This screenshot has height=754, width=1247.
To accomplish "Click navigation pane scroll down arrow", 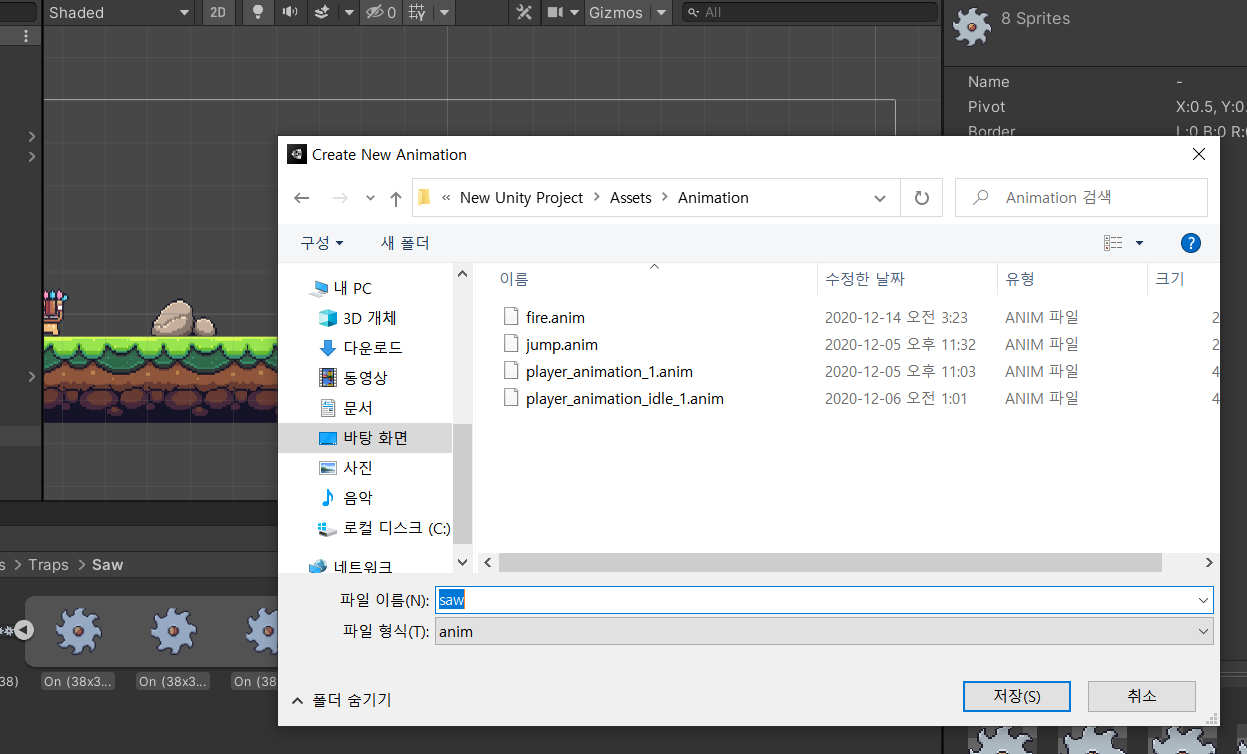I will pyautogui.click(x=462, y=562).
